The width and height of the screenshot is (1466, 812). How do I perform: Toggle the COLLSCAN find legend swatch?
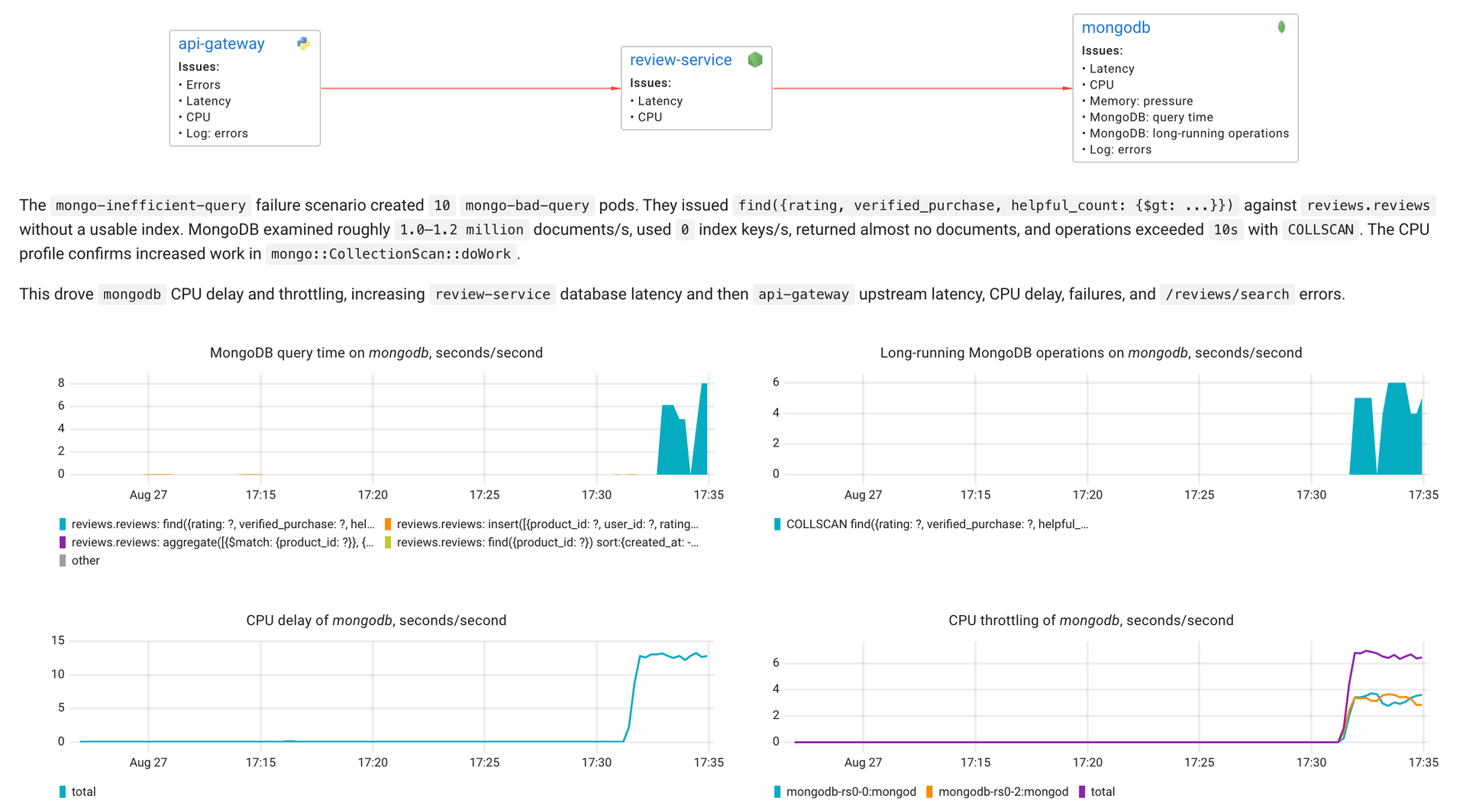click(777, 524)
